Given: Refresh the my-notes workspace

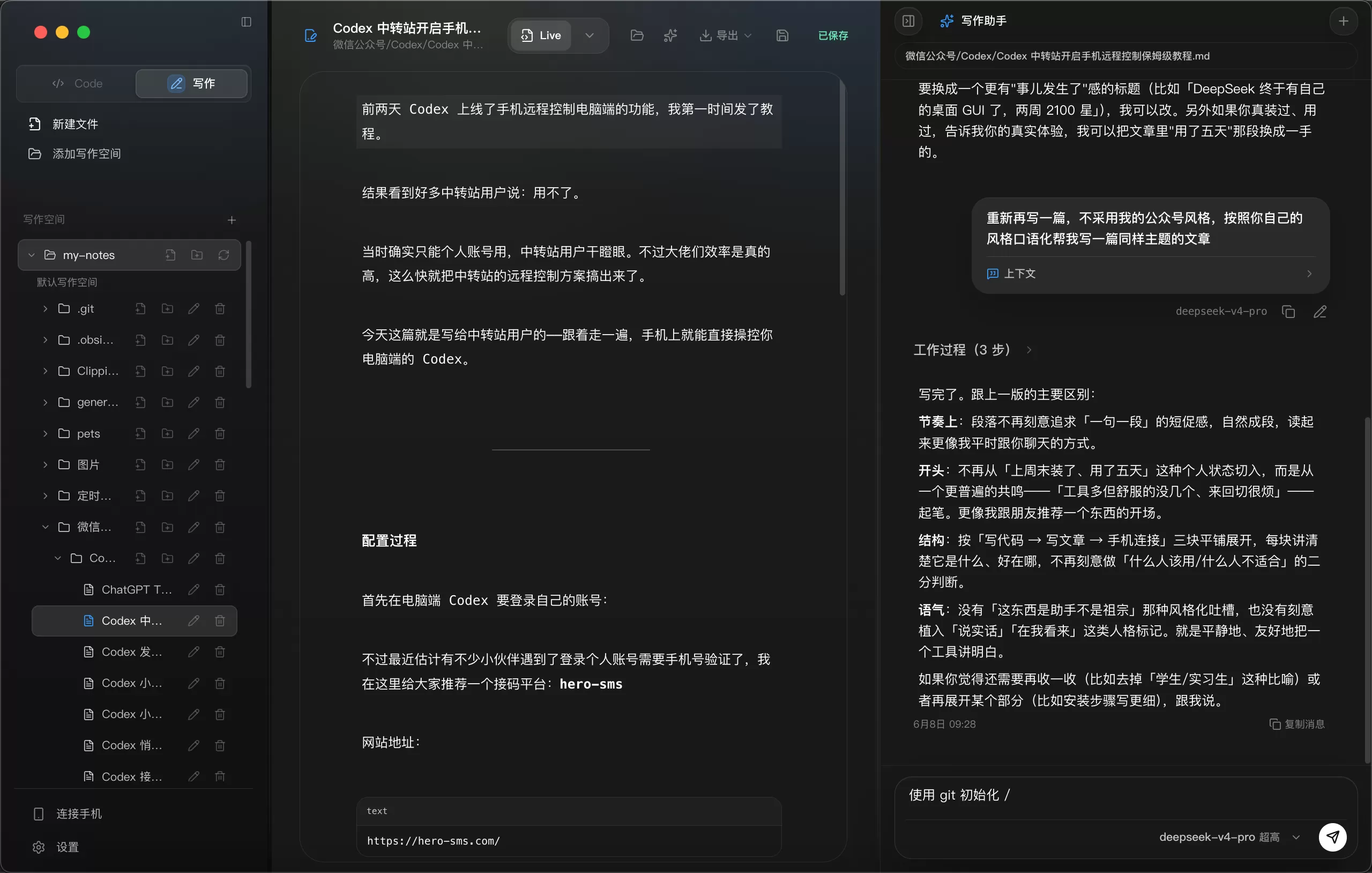Looking at the screenshot, I should pyautogui.click(x=223, y=255).
